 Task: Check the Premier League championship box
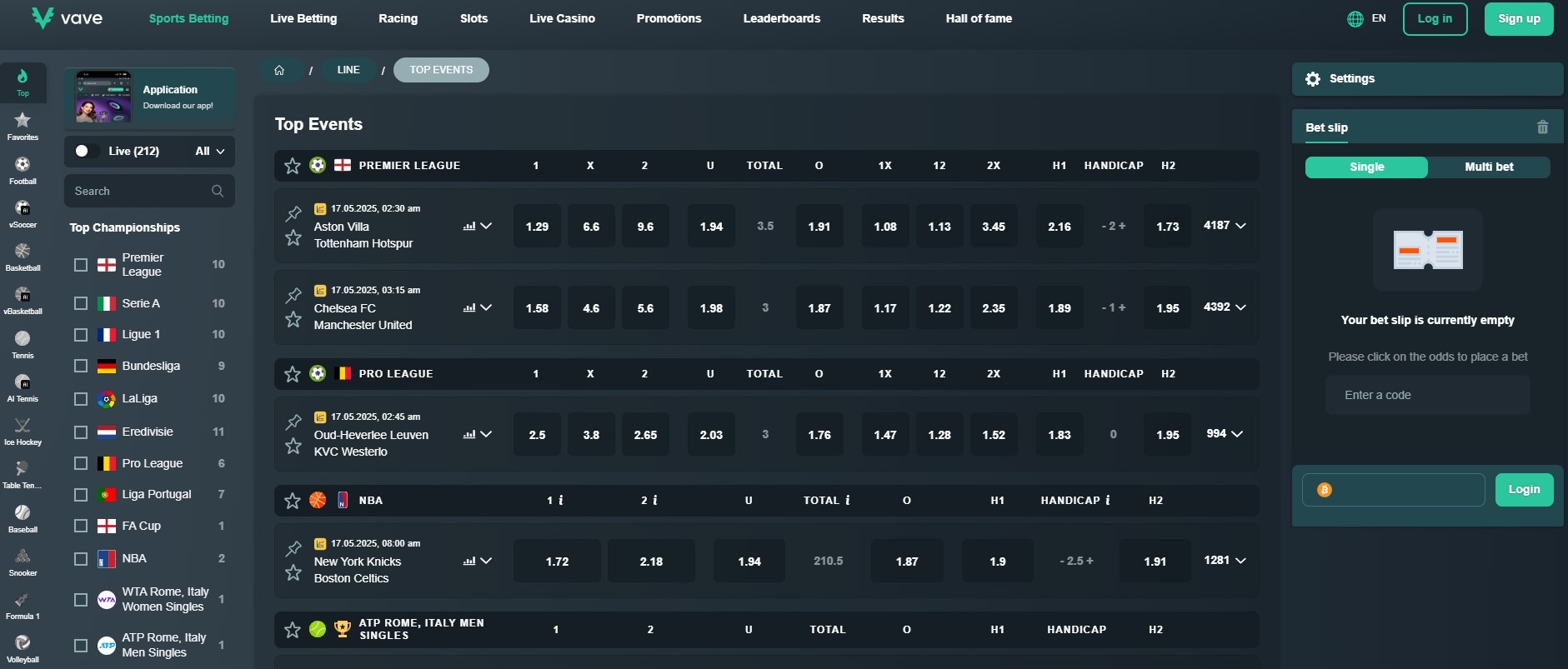coord(81,265)
